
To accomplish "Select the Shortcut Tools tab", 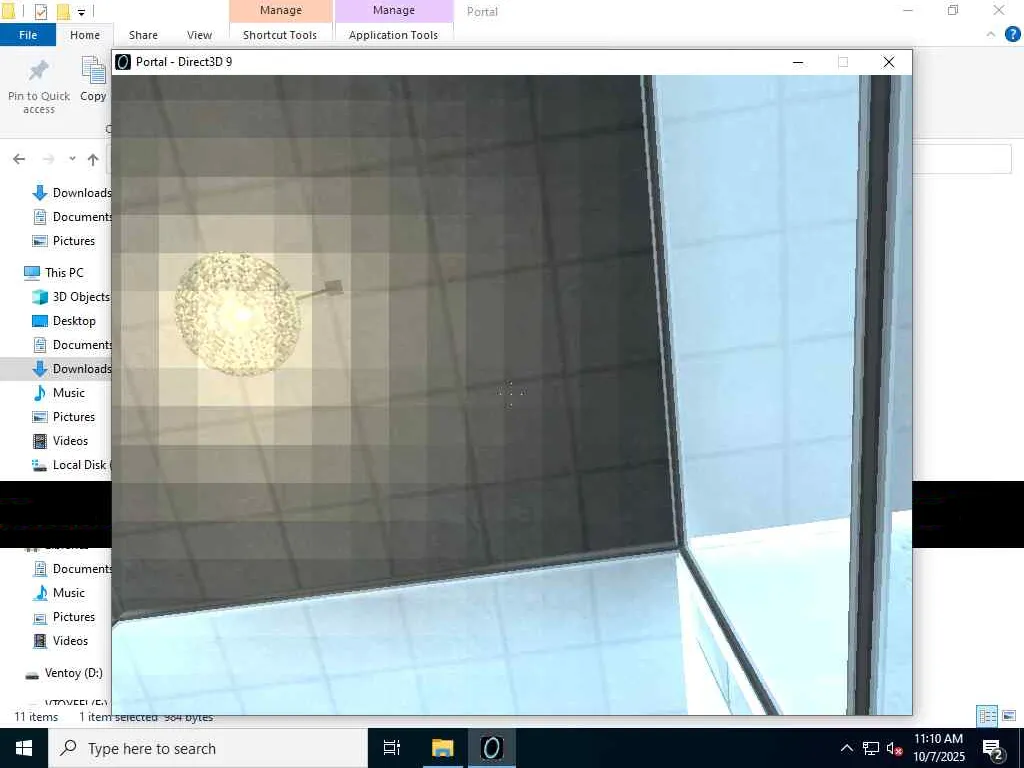I will tap(280, 35).
